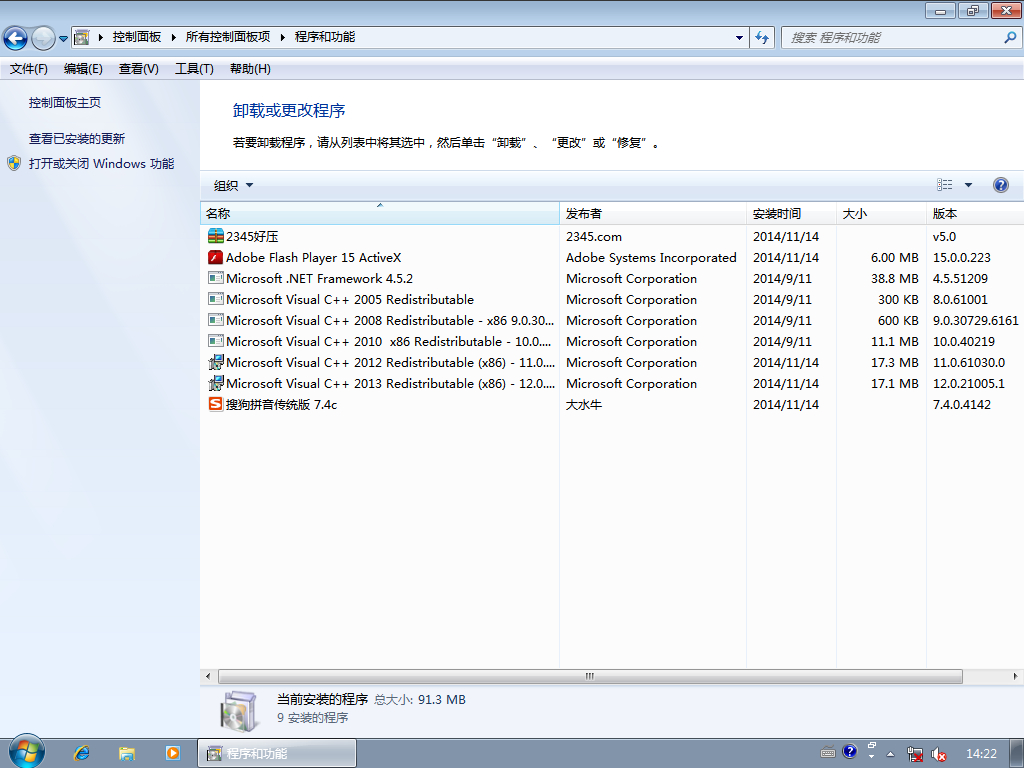
Task: Click the horizontal scrollbar left arrow
Action: click(x=208, y=677)
